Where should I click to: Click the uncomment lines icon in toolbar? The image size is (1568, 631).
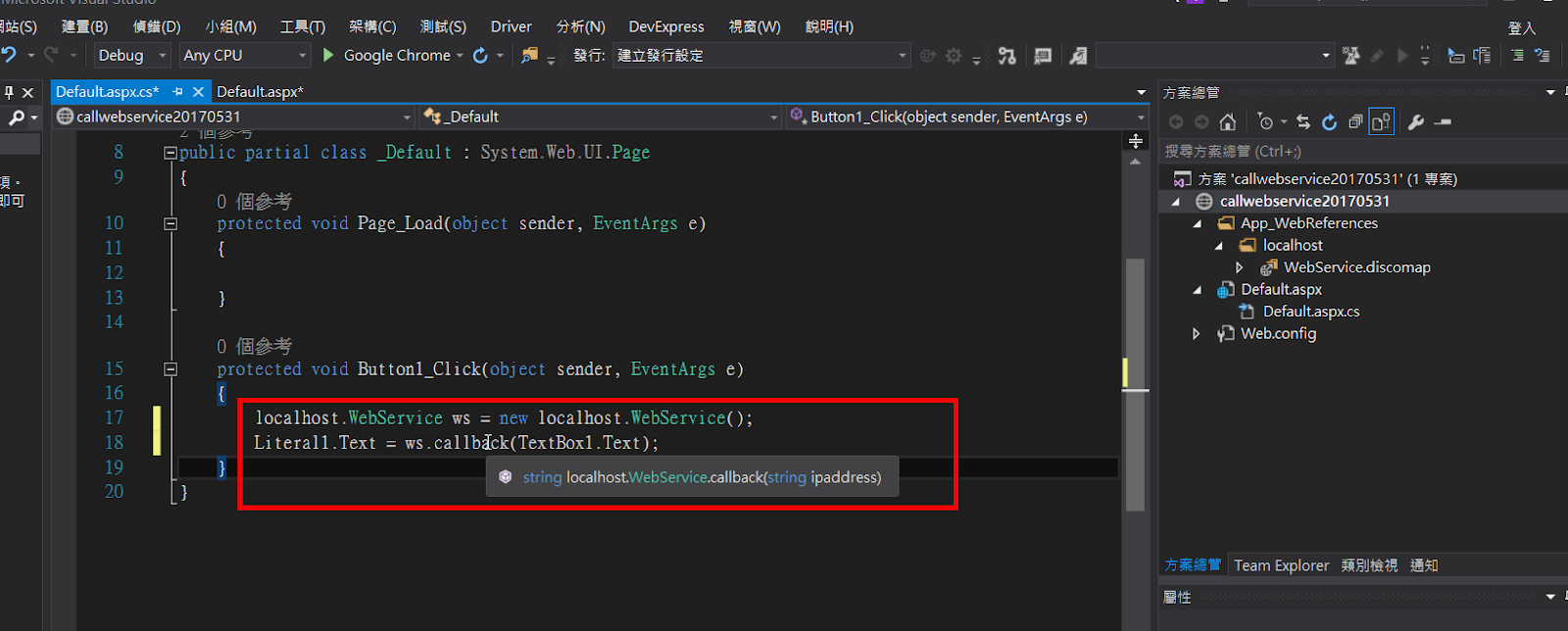[1543, 56]
